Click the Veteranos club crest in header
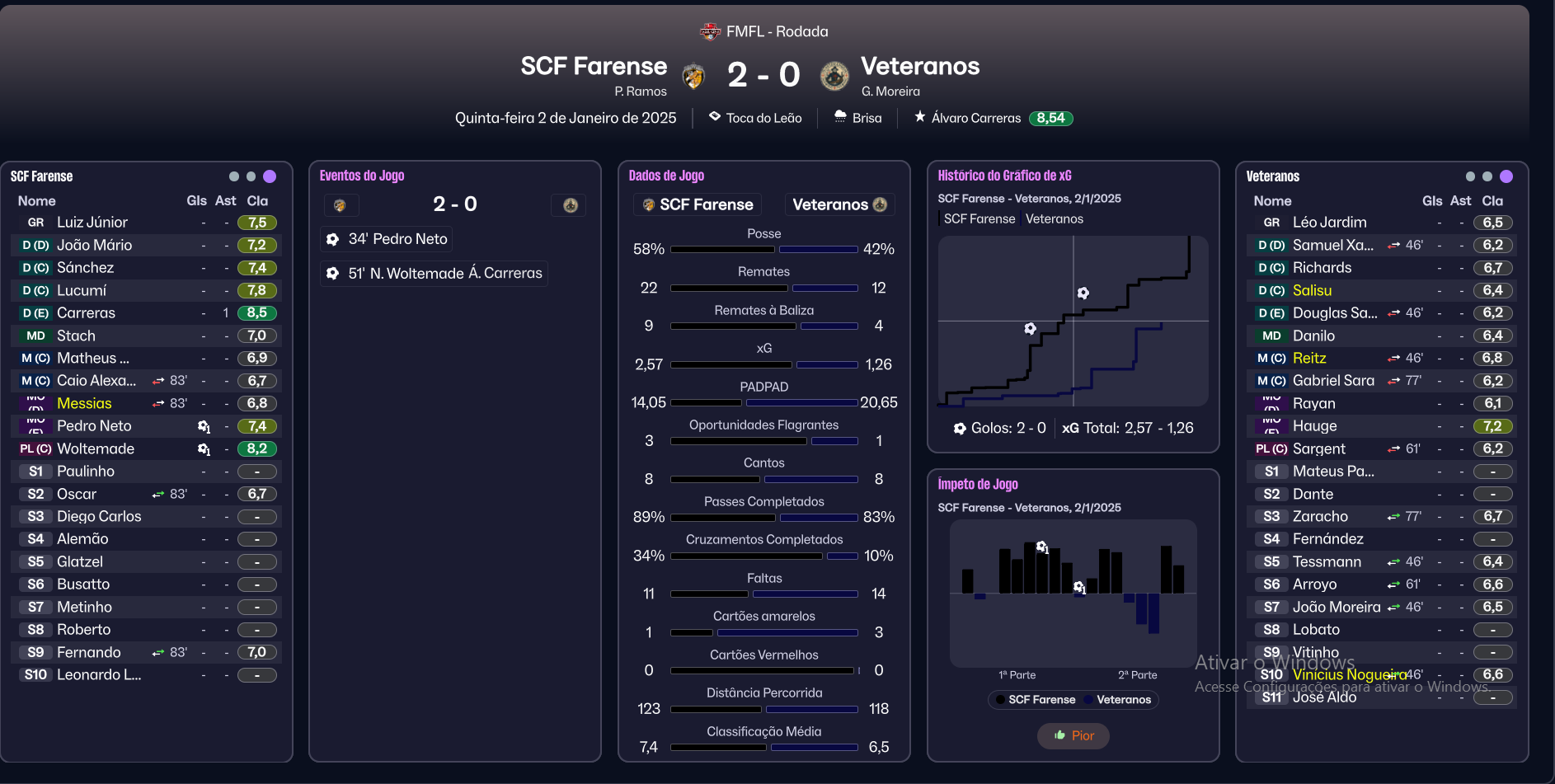 834,76
